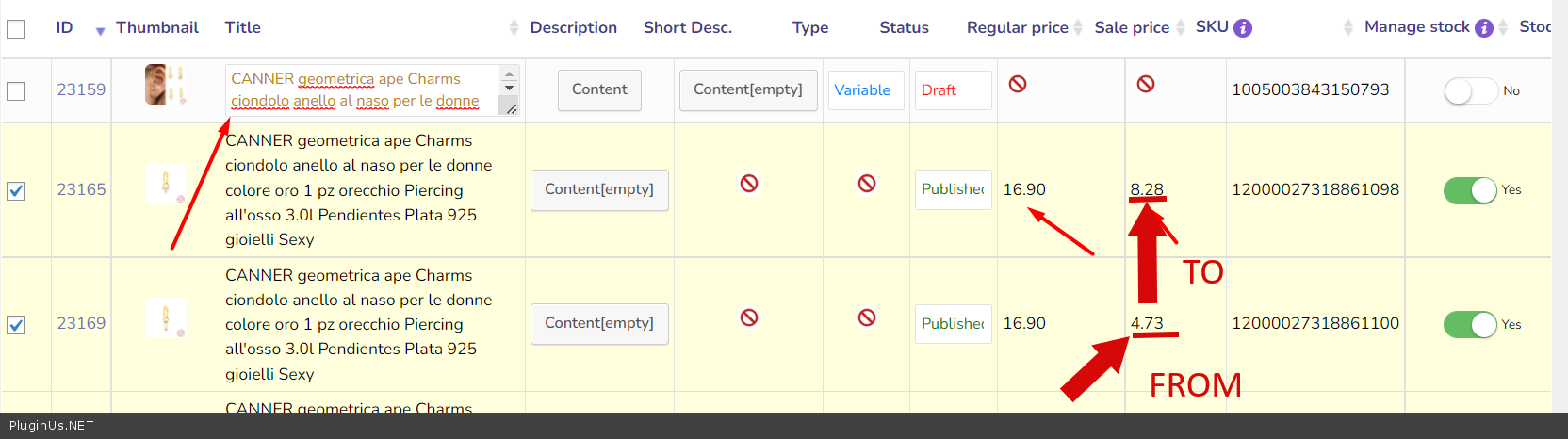Click the prohibited icon in row 23159 Regular price

pyautogui.click(x=1018, y=84)
